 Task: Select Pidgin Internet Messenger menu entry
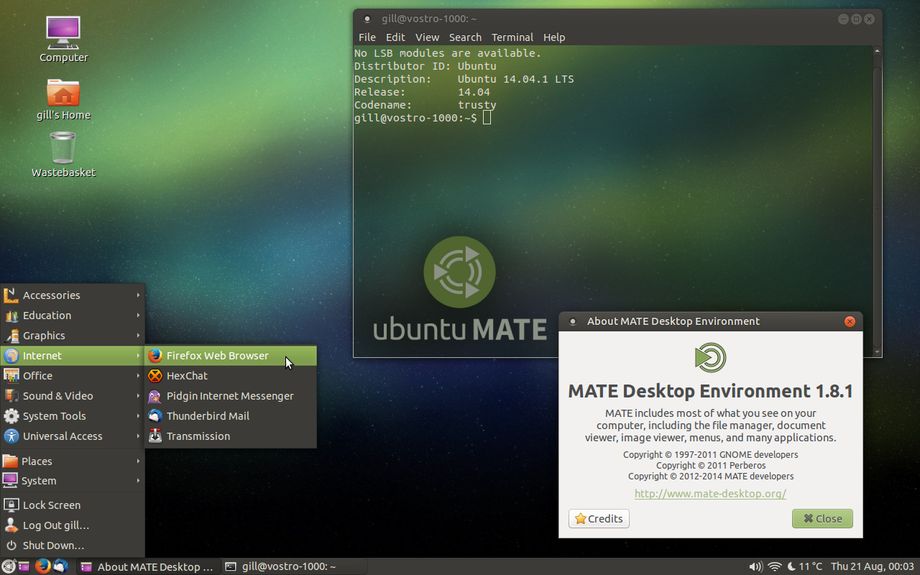click(230, 396)
